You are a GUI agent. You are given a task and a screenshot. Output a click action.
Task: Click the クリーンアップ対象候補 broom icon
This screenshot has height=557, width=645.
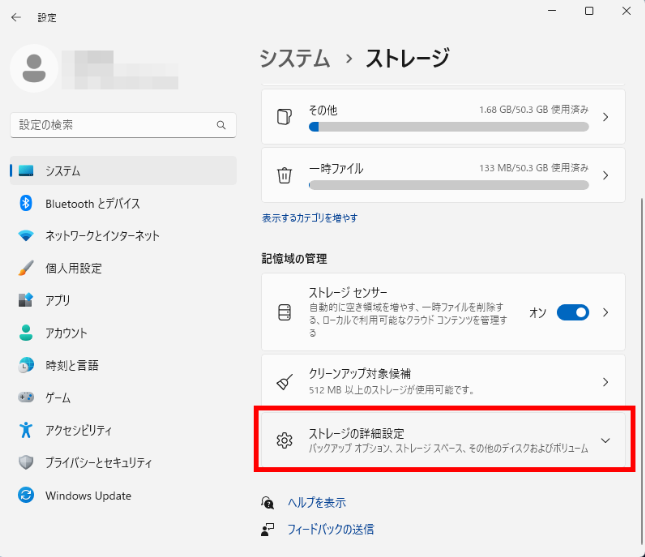(284, 382)
